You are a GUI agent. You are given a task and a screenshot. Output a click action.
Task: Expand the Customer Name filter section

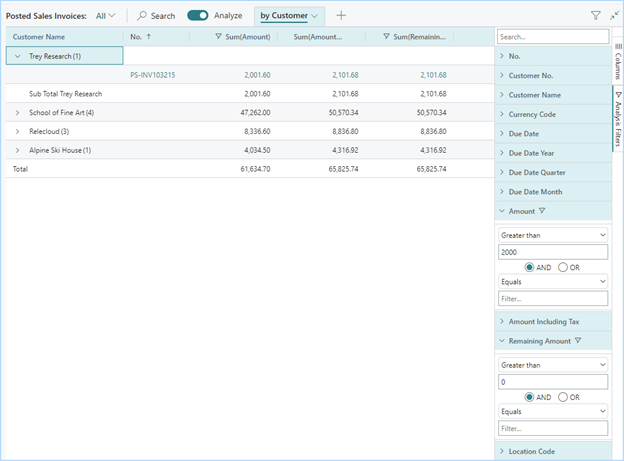553,95
